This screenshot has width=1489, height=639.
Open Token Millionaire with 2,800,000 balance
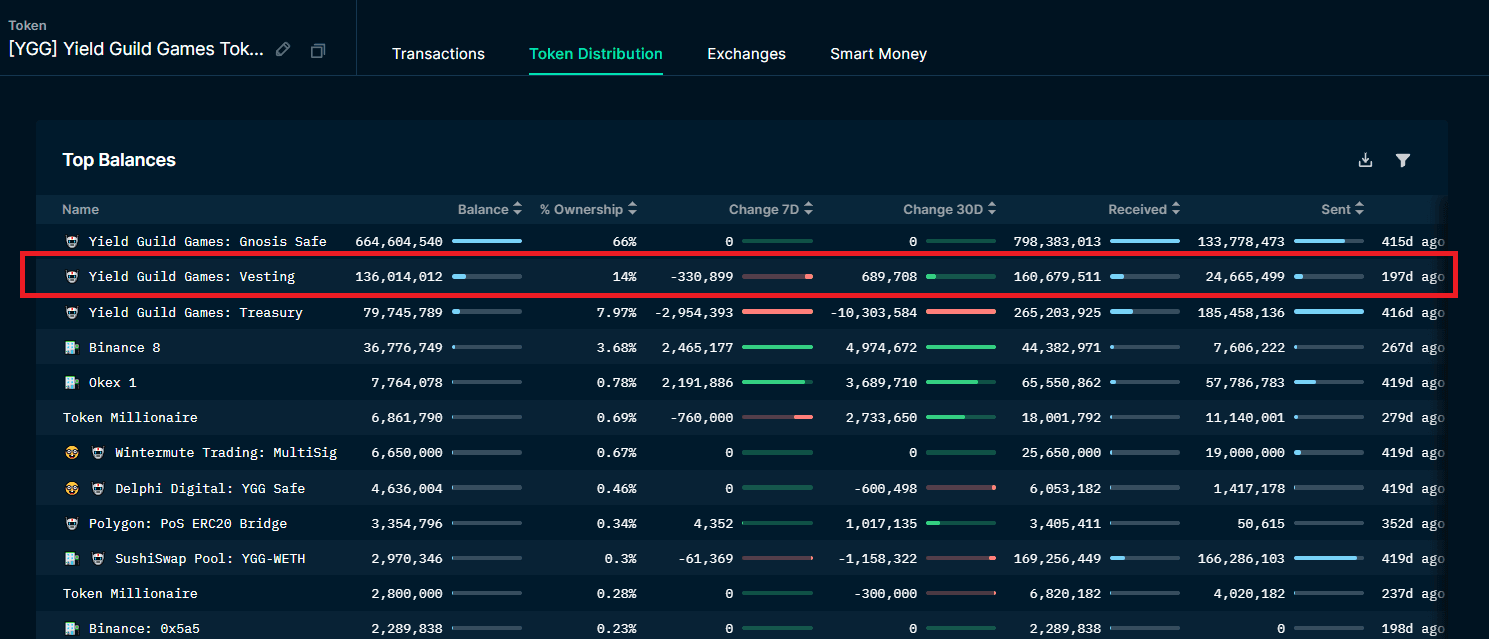(130, 594)
